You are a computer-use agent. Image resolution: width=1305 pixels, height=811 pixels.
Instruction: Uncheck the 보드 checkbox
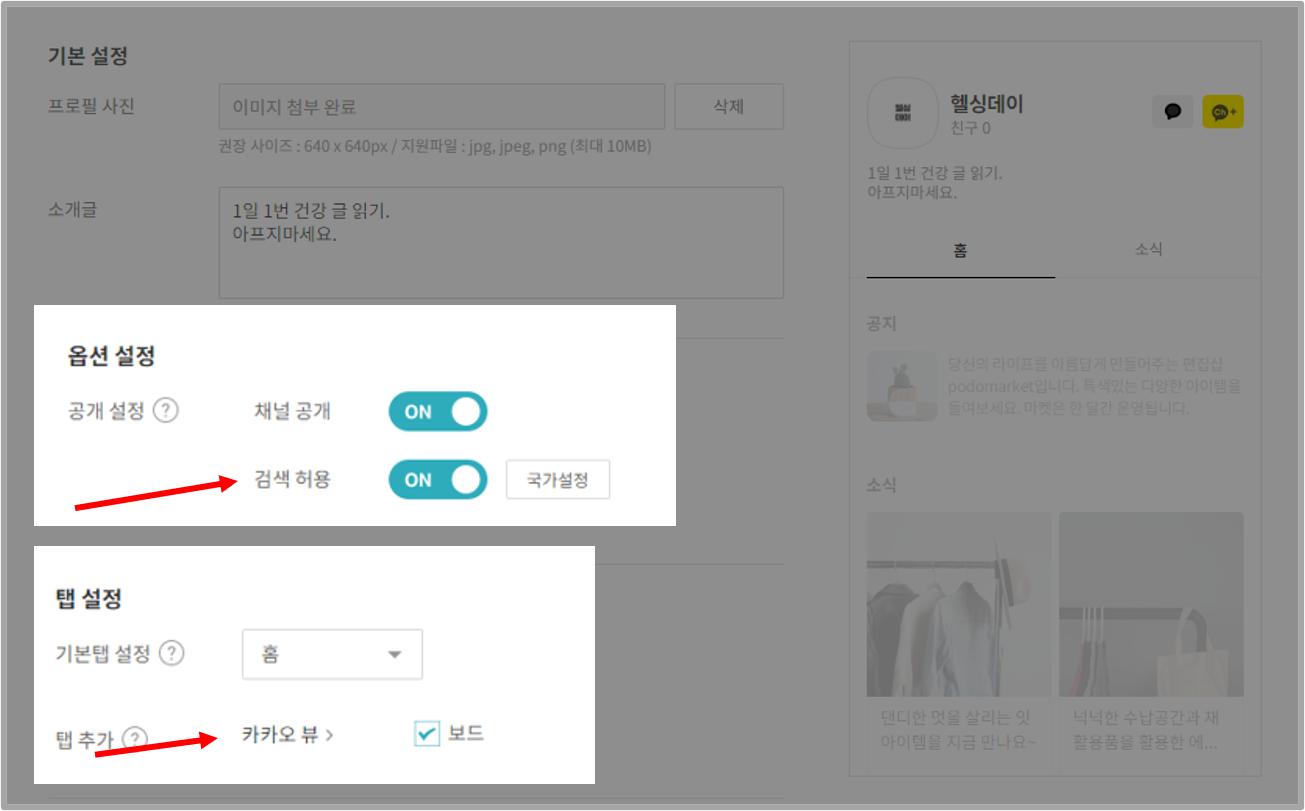click(427, 733)
